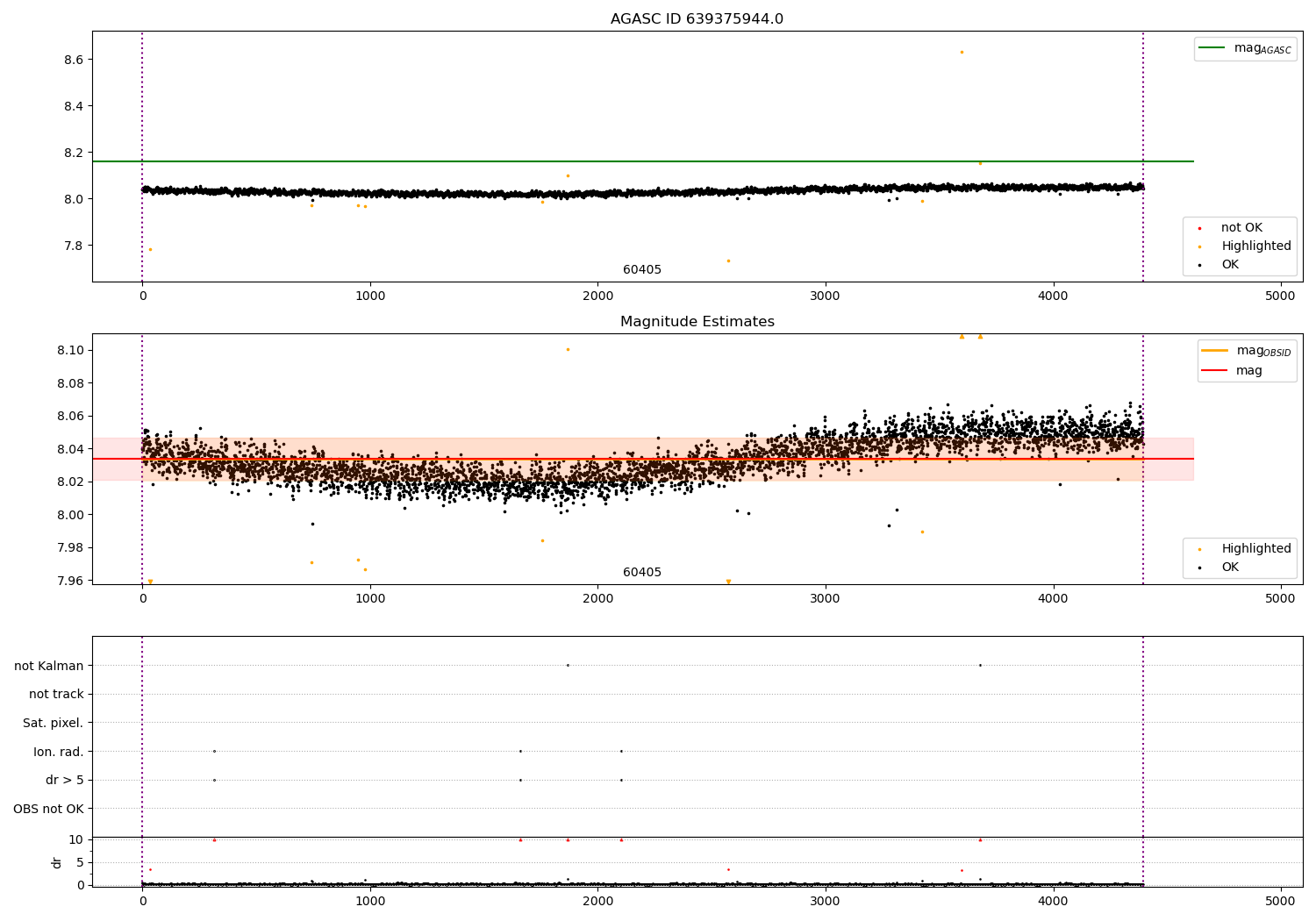Click the 5000 x-axis tick in bottom plot
This screenshot has width=1316, height=921.
coord(1280,900)
